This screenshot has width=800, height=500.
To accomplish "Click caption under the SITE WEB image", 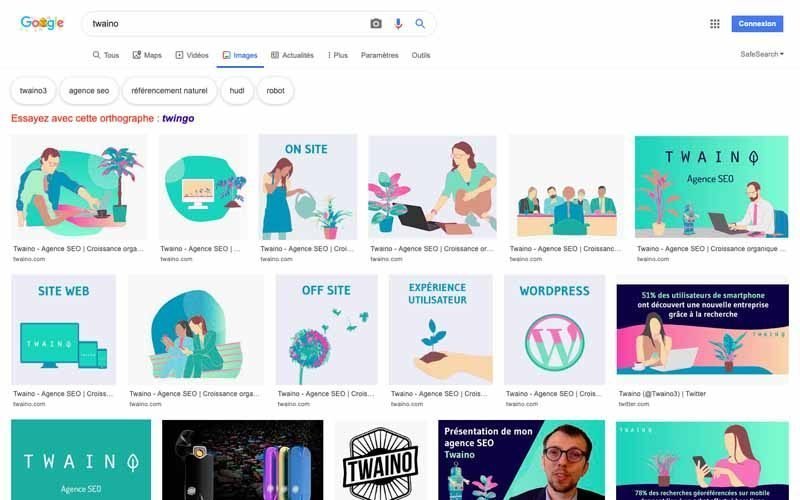I will [x=63, y=394].
